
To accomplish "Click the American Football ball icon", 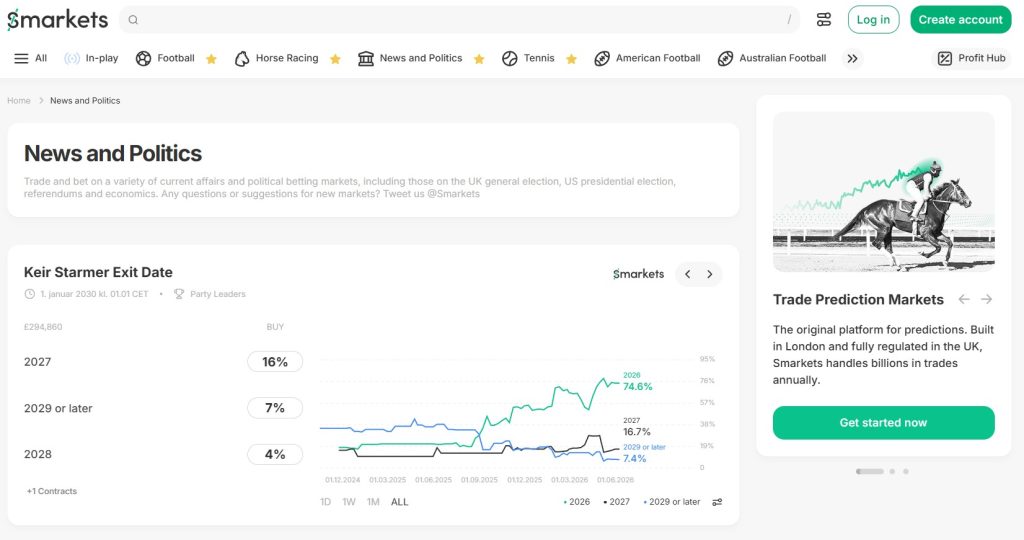I will click(x=601, y=58).
